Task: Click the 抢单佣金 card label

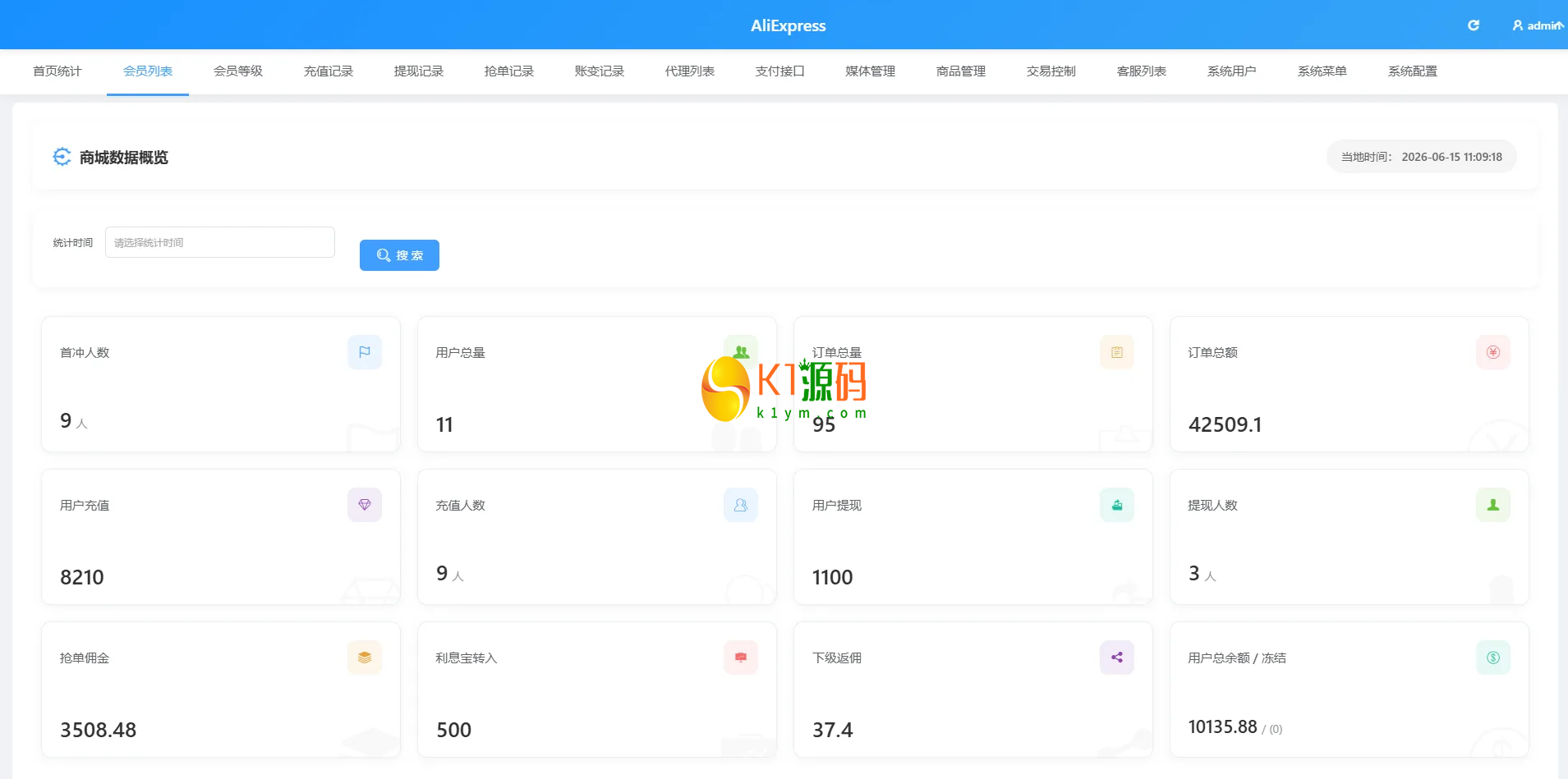Action: pyautogui.click(x=85, y=658)
